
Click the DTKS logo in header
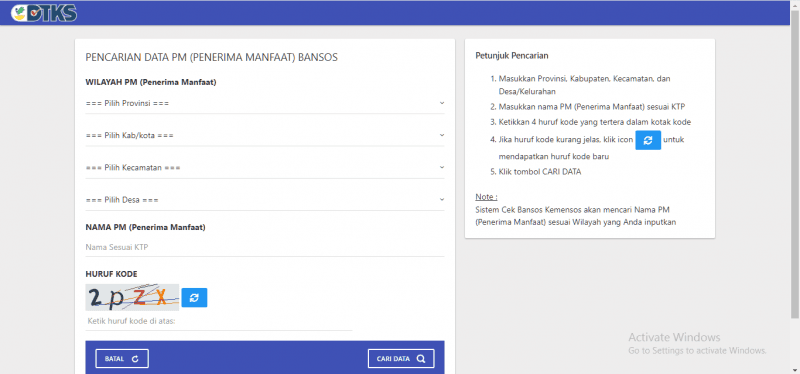[x=44, y=13]
